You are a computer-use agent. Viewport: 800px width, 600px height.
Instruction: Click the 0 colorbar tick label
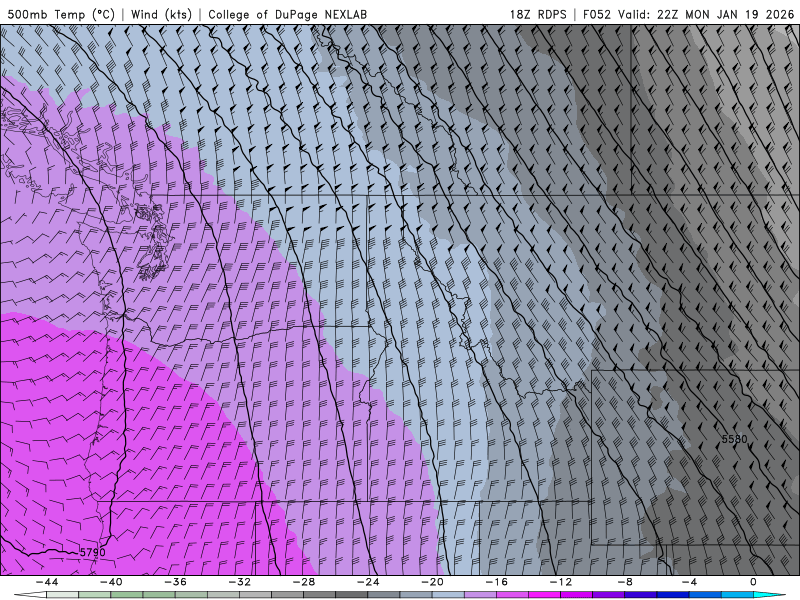click(x=754, y=582)
